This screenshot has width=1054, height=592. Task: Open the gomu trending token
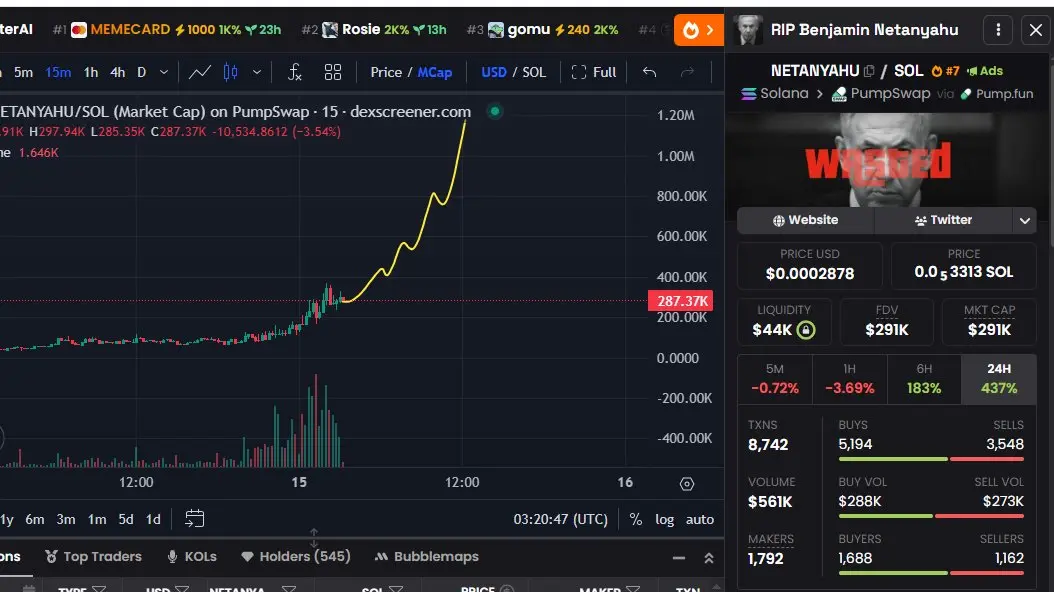542,30
